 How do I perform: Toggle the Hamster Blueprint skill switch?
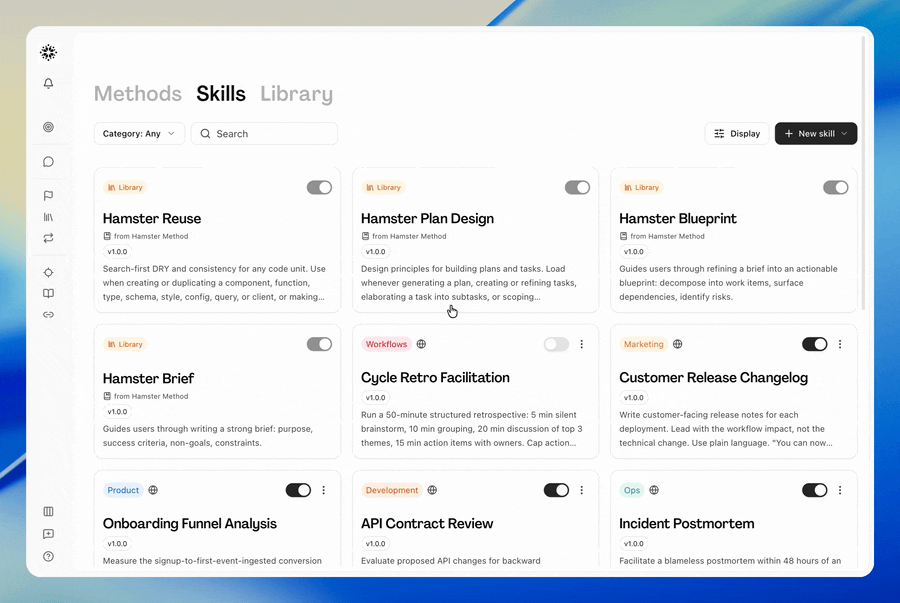(x=836, y=188)
